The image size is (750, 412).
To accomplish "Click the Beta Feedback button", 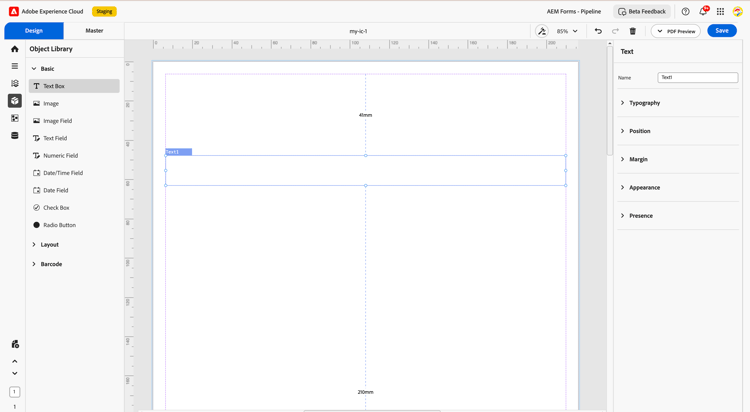I will tap(642, 11).
